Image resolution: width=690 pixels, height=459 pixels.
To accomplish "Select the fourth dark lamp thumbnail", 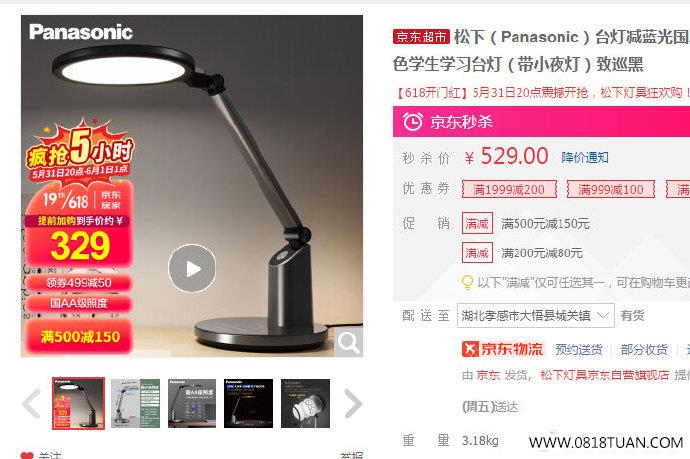I will (248, 403).
